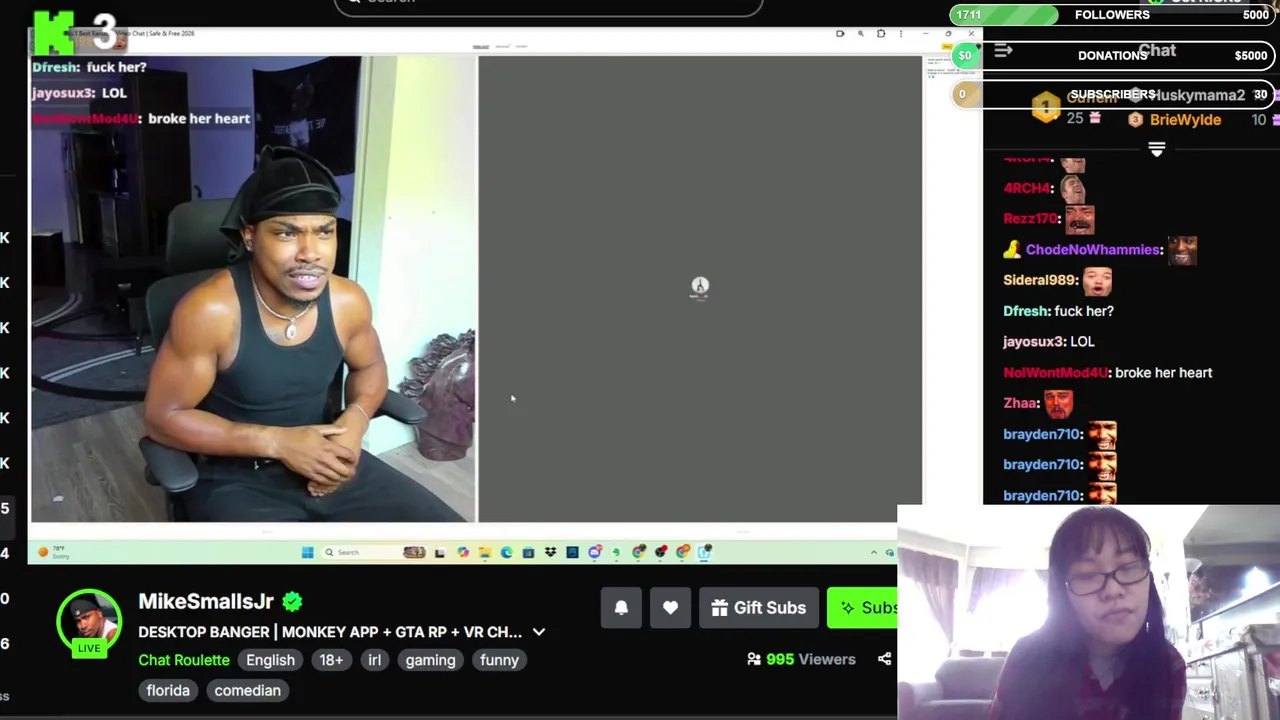The height and width of the screenshot is (720, 1280).
Task: Select the English language tag
Action: click(x=270, y=660)
